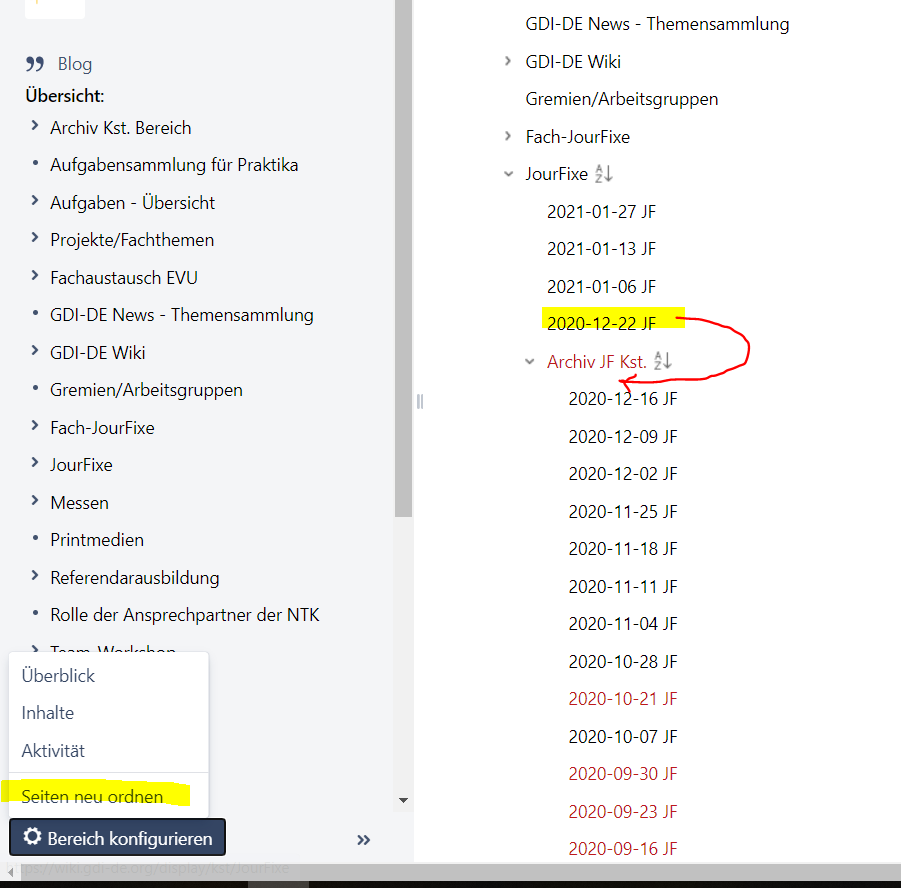This screenshot has width=901, height=888.
Task: Click the gear icon on Bereich konfigurieren
Action: tap(32, 837)
